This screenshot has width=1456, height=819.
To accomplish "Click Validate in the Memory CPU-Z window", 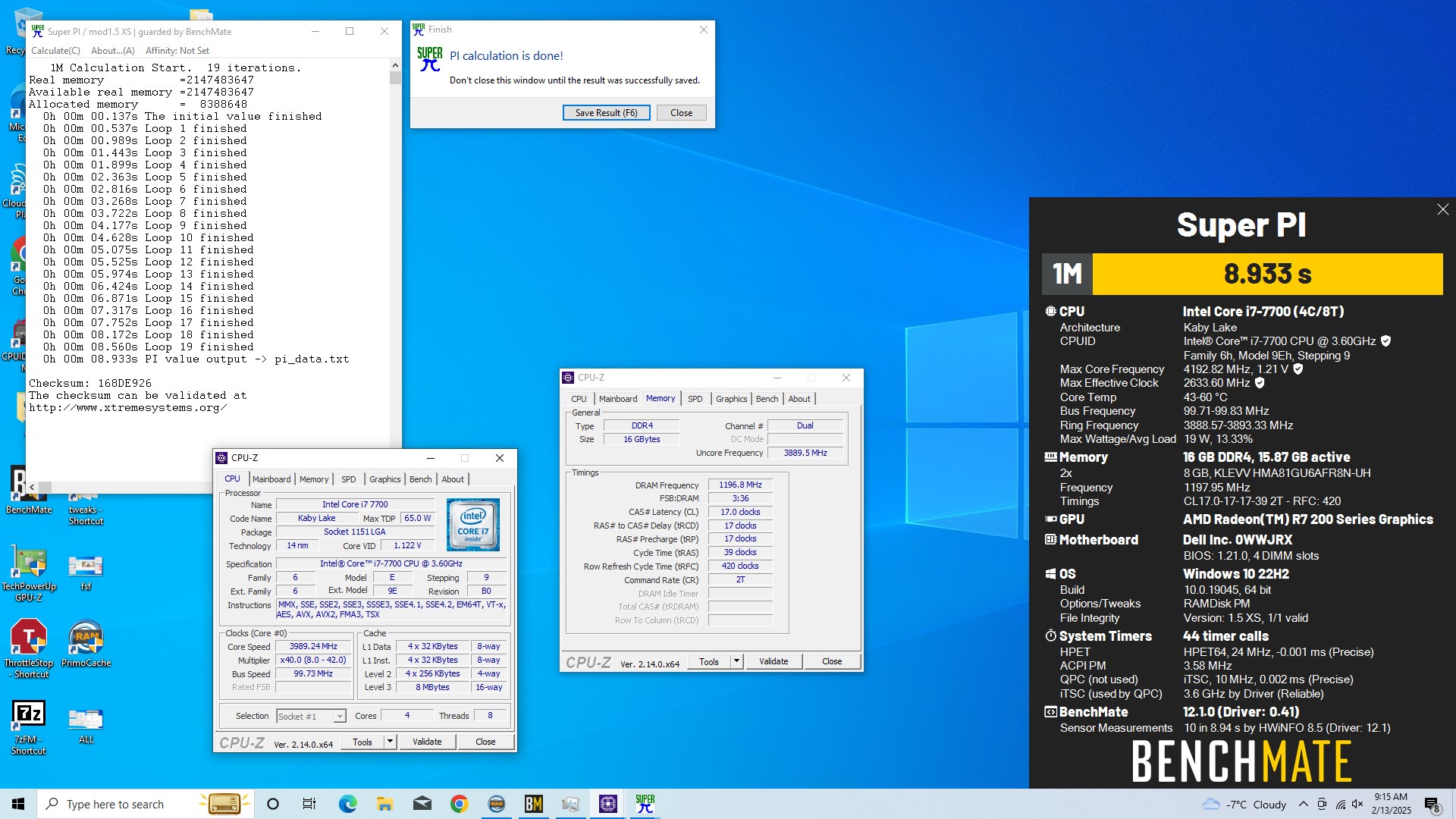I will (773, 661).
